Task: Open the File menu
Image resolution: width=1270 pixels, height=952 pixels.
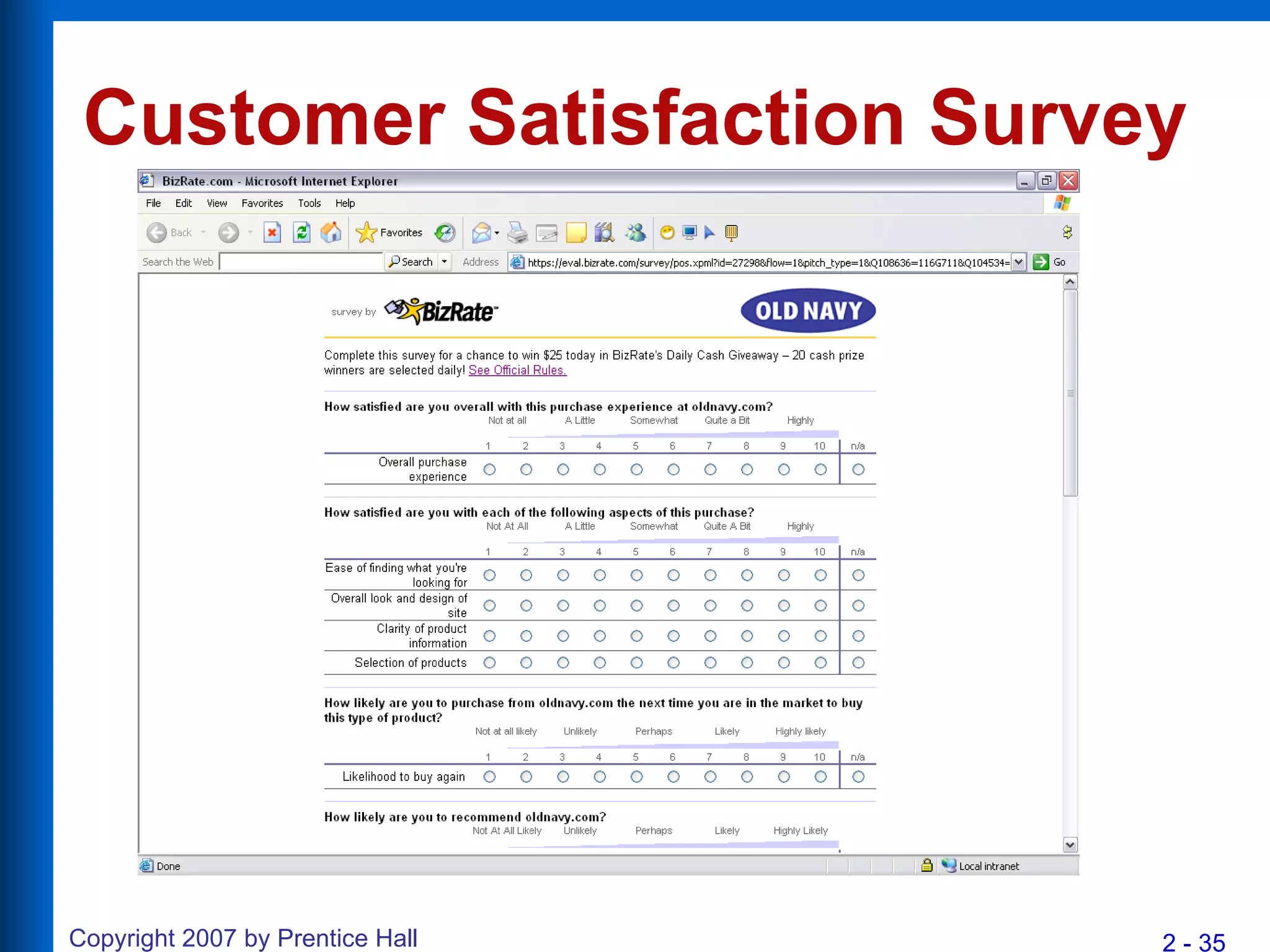Action: tap(153, 203)
